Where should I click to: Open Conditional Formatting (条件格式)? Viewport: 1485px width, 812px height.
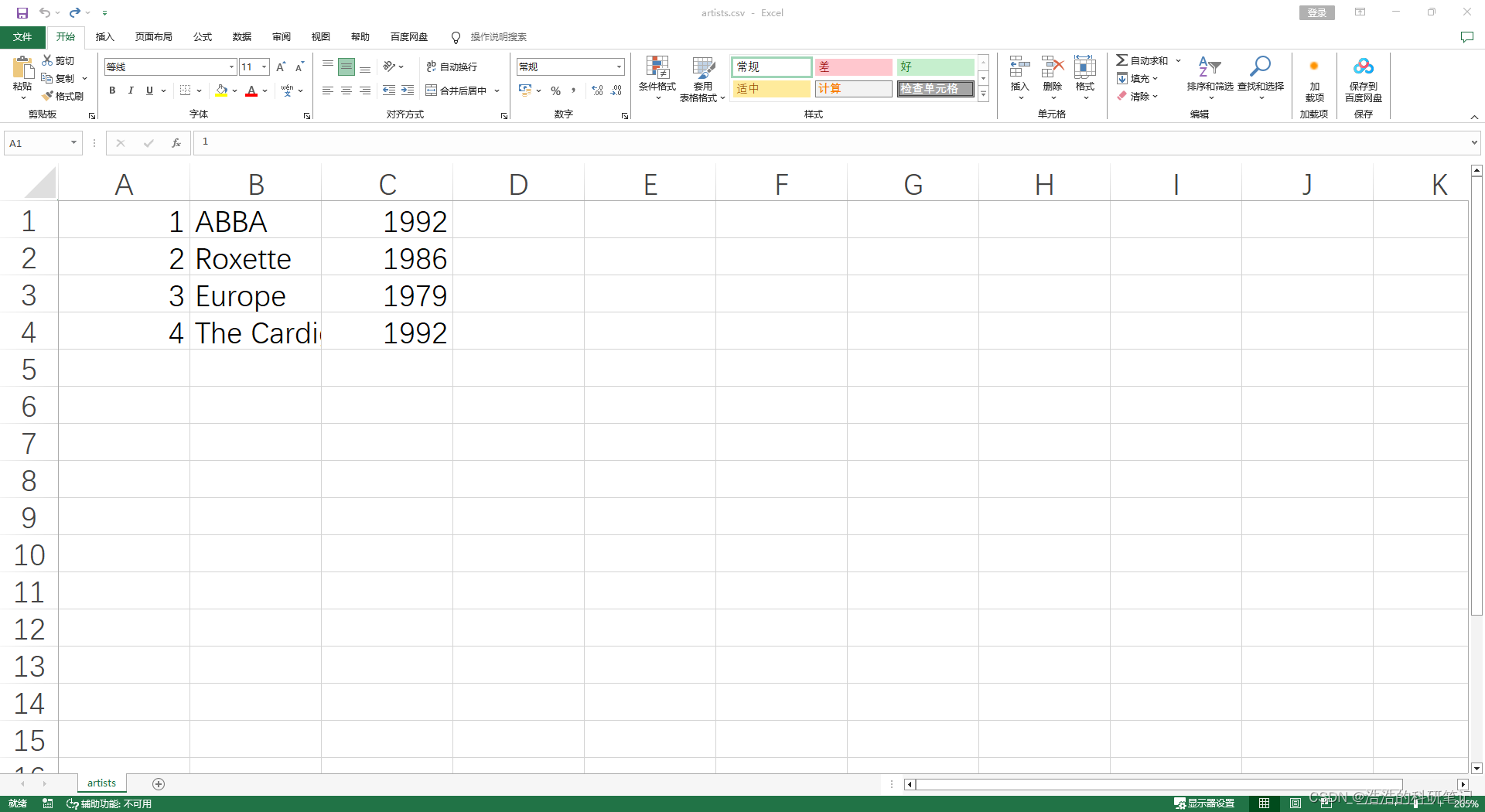[x=657, y=77]
